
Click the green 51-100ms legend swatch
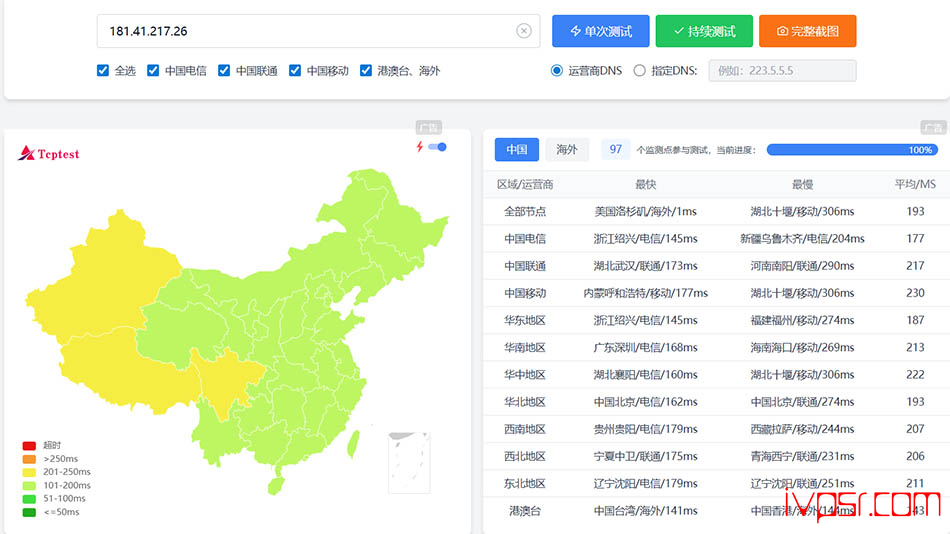(29, 499)
